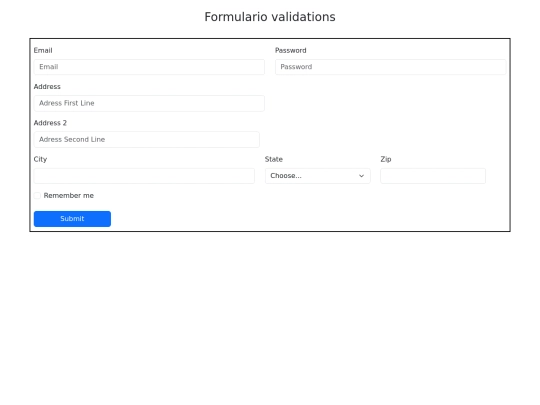Screen dimensions: 540x405
Task: Open the State 'Choose...' dropdown
Action: pos(318,176)
